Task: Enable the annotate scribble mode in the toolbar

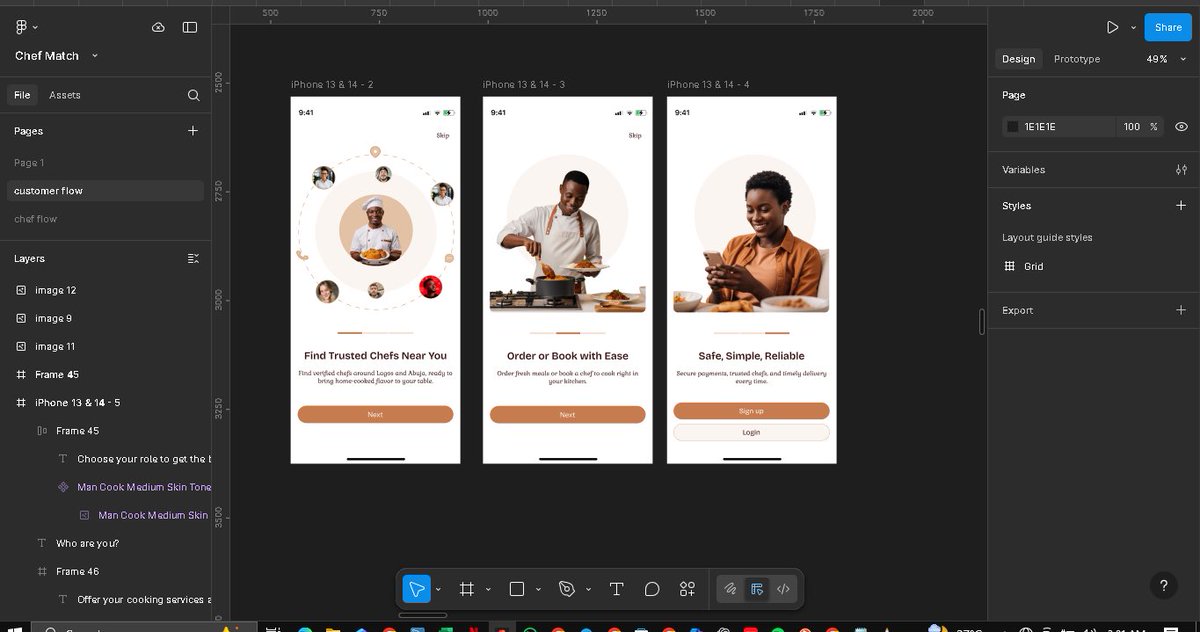Action: (x=730, y=589)
